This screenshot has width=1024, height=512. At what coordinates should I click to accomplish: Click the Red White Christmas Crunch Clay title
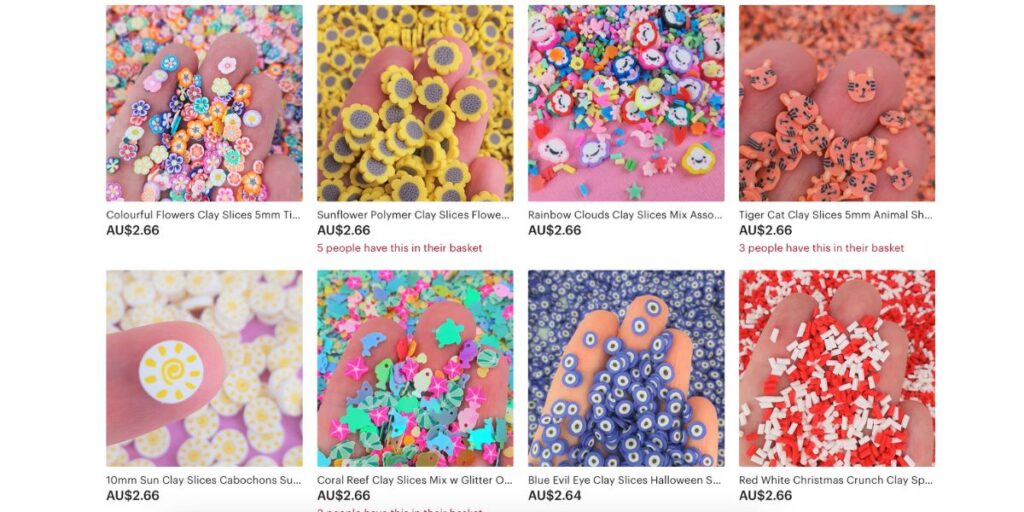tap(837, 480)
